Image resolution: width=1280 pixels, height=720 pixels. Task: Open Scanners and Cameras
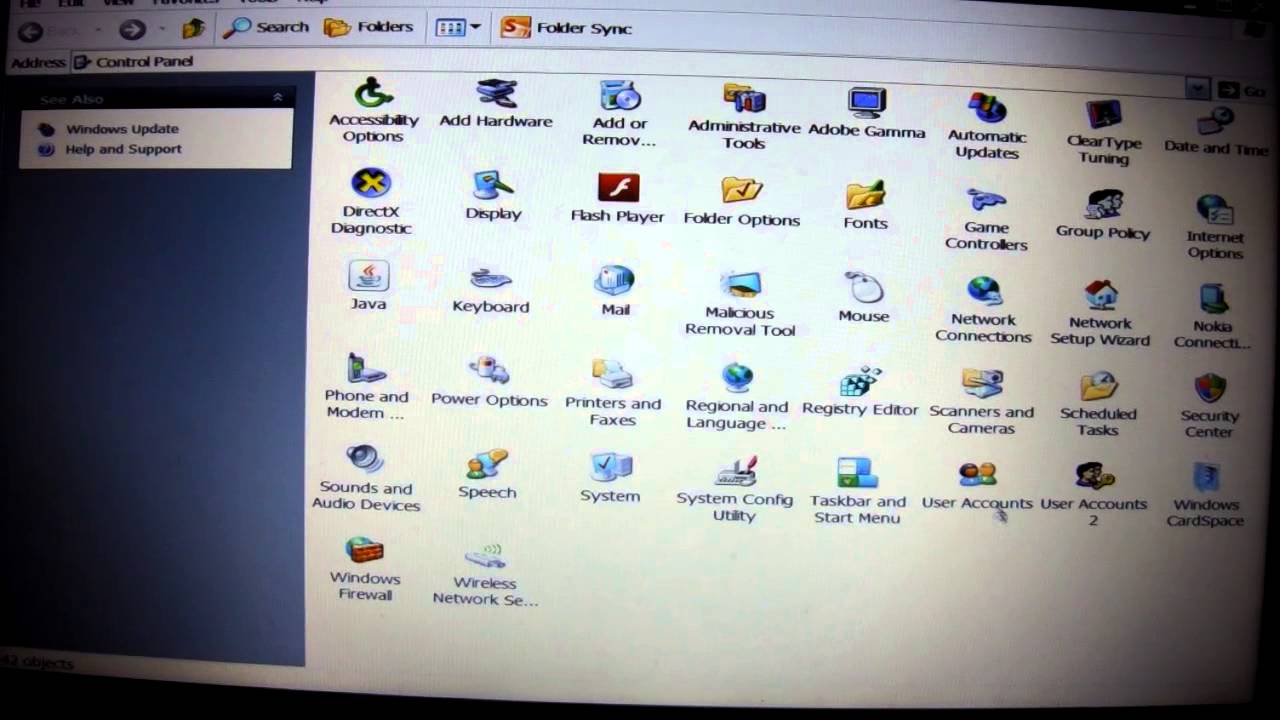click(981, 402)
